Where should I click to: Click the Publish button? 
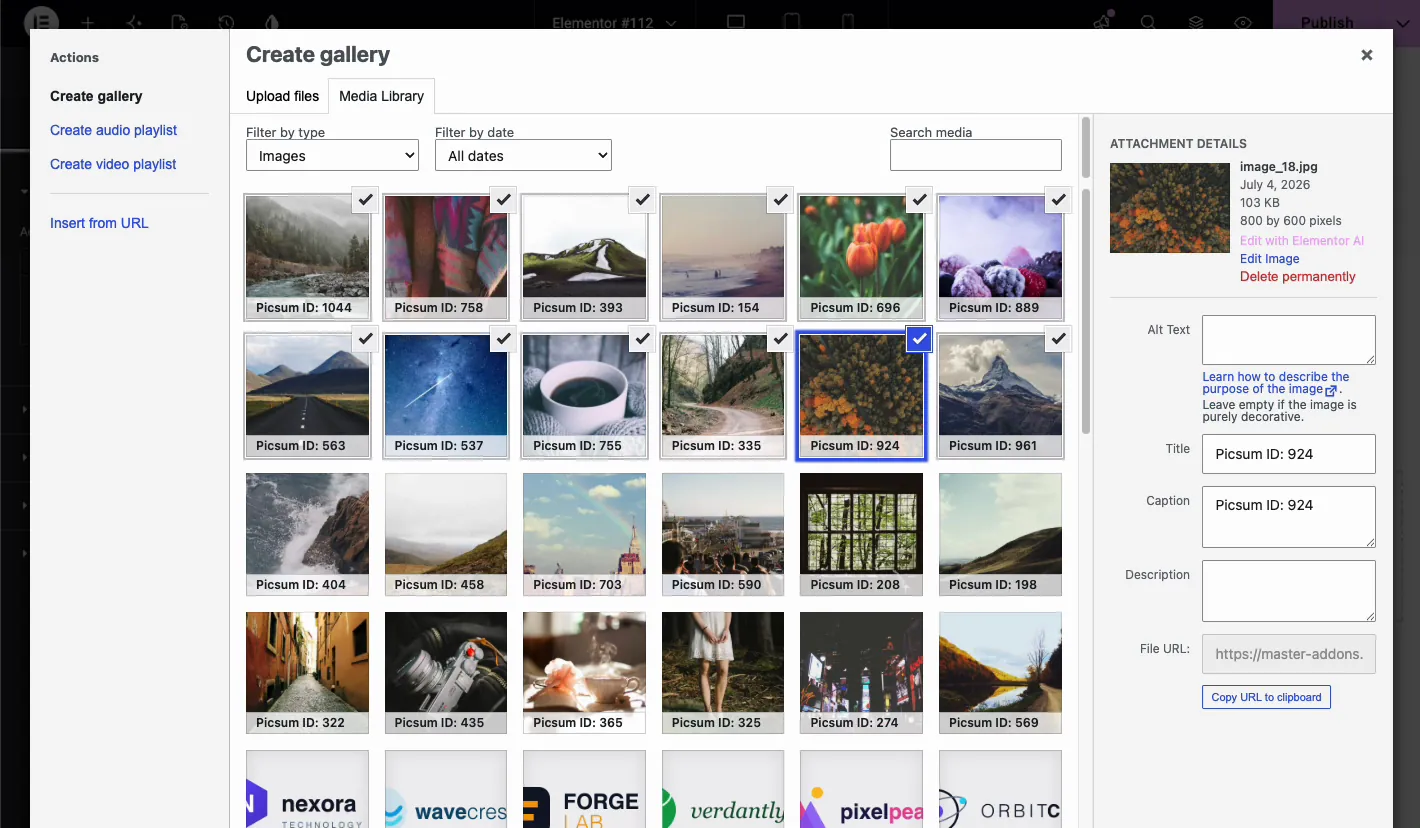click(x=1327, y=22)
